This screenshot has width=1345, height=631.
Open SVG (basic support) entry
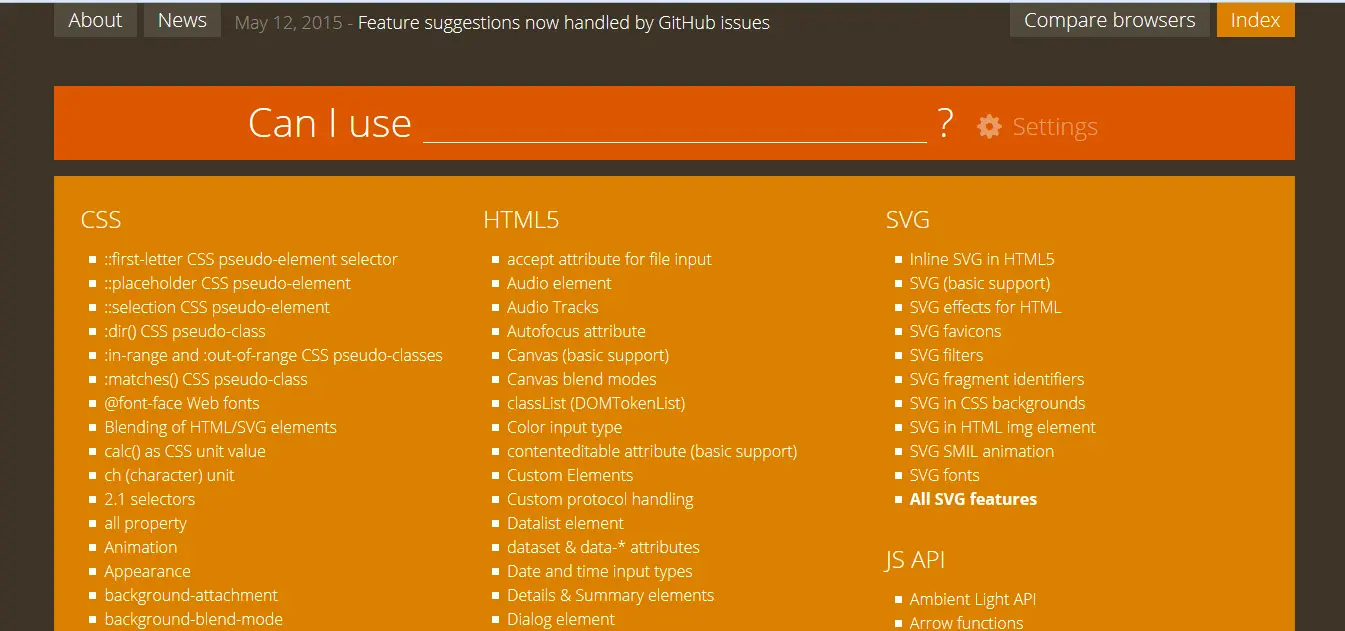tap(980, 283)
